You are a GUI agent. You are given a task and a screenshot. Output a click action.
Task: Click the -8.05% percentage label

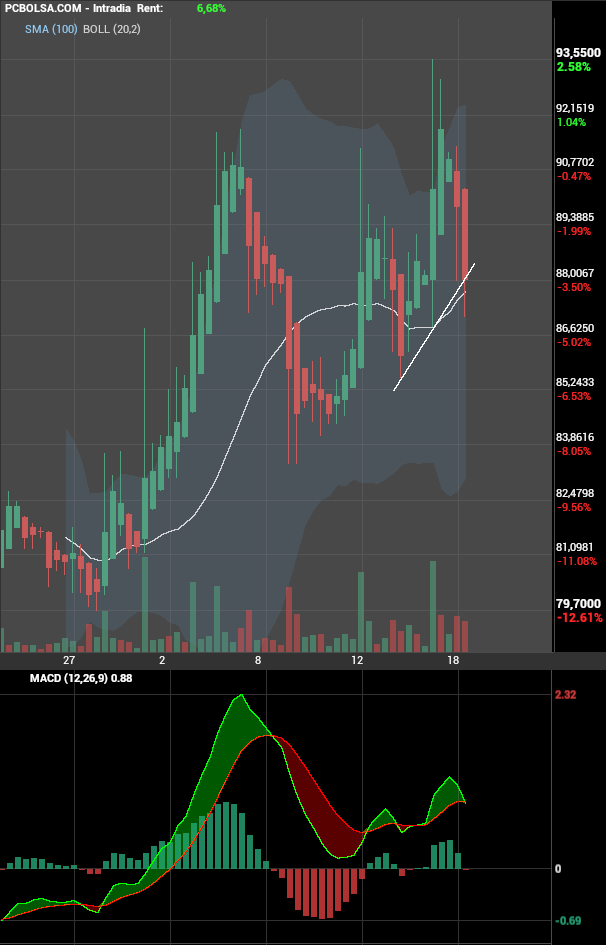point(573,451)
